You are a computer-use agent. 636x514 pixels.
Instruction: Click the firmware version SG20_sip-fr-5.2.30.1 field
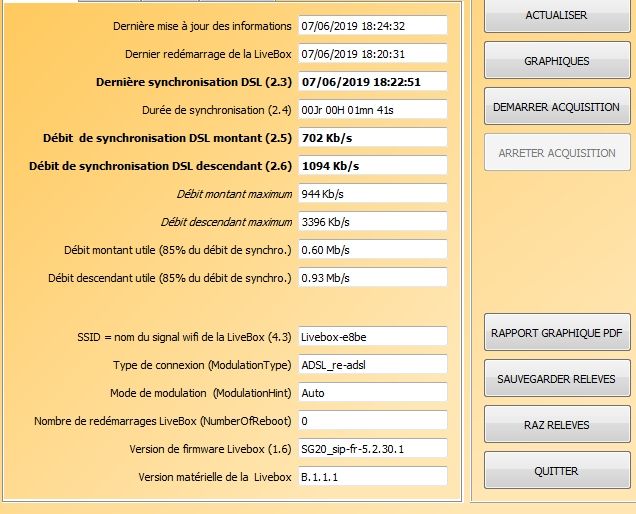[373, 448]
